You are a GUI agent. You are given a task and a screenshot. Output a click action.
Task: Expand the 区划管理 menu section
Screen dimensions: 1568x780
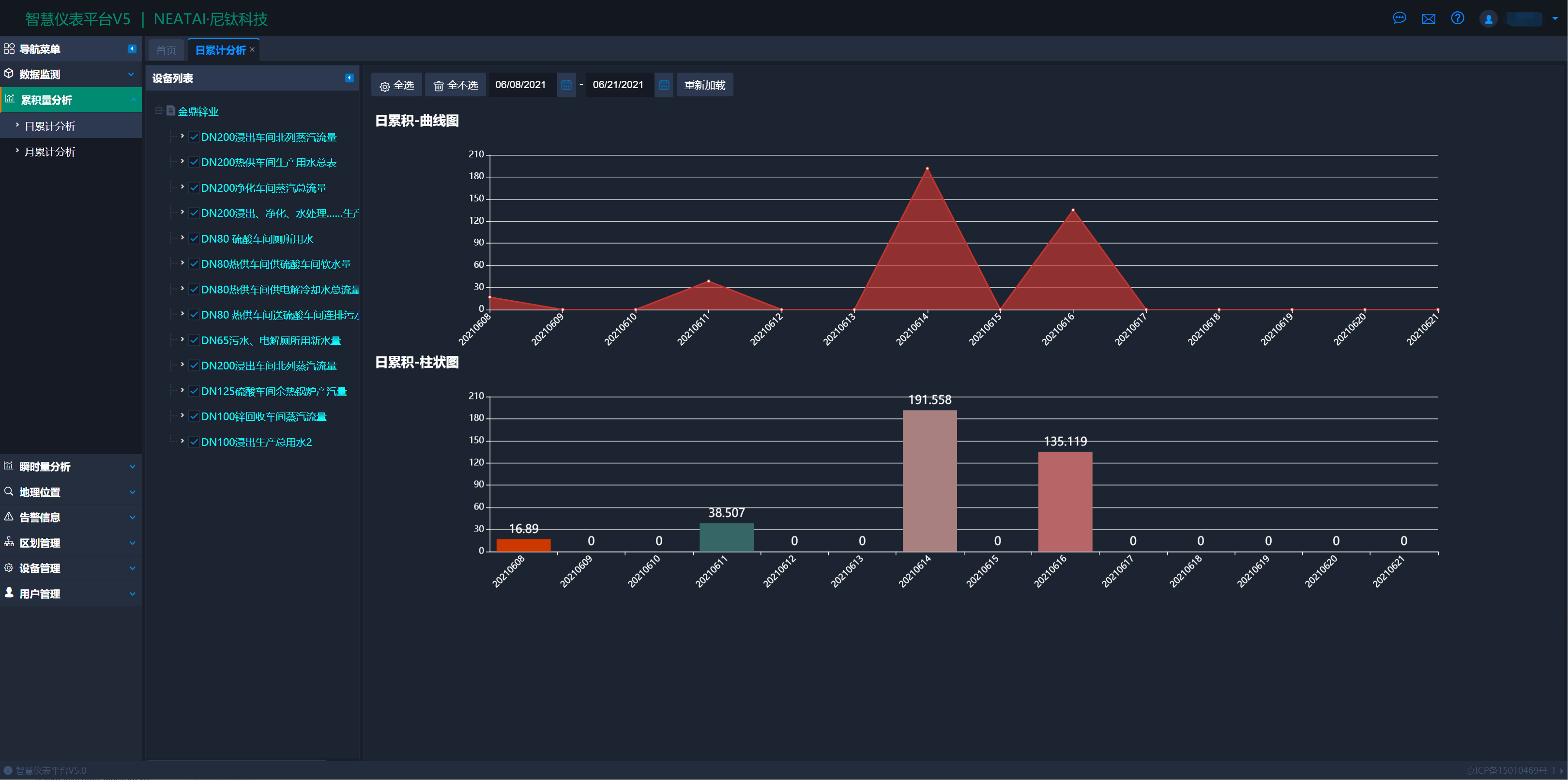(x=132, y=543)
